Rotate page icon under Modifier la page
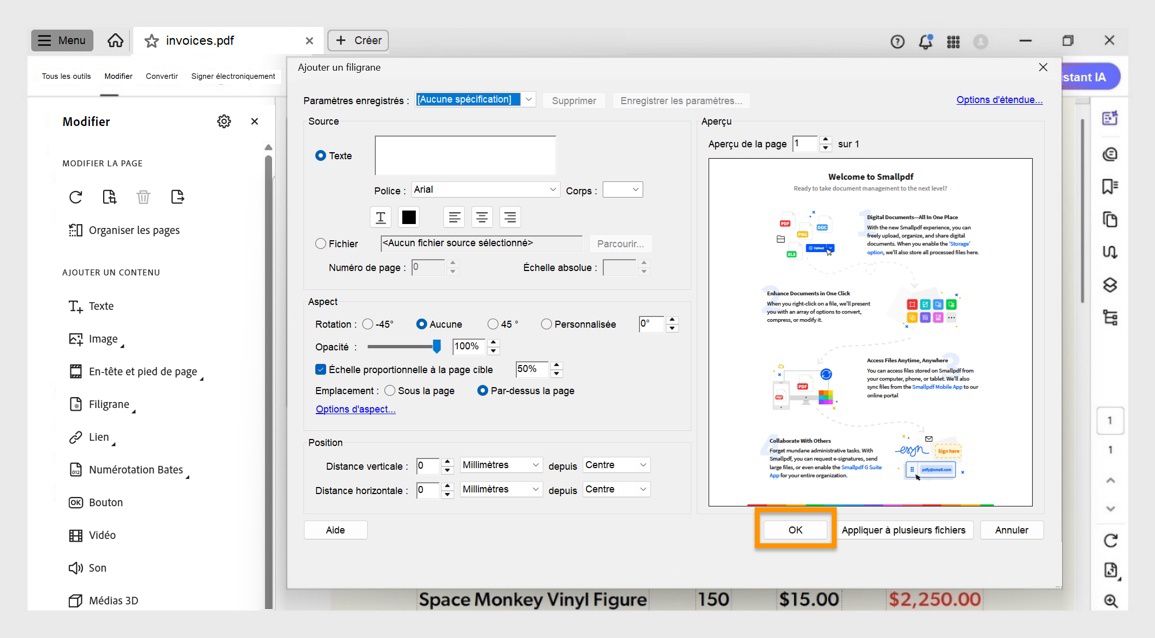Screen dimensions: 1155x638 click(76, 197)
